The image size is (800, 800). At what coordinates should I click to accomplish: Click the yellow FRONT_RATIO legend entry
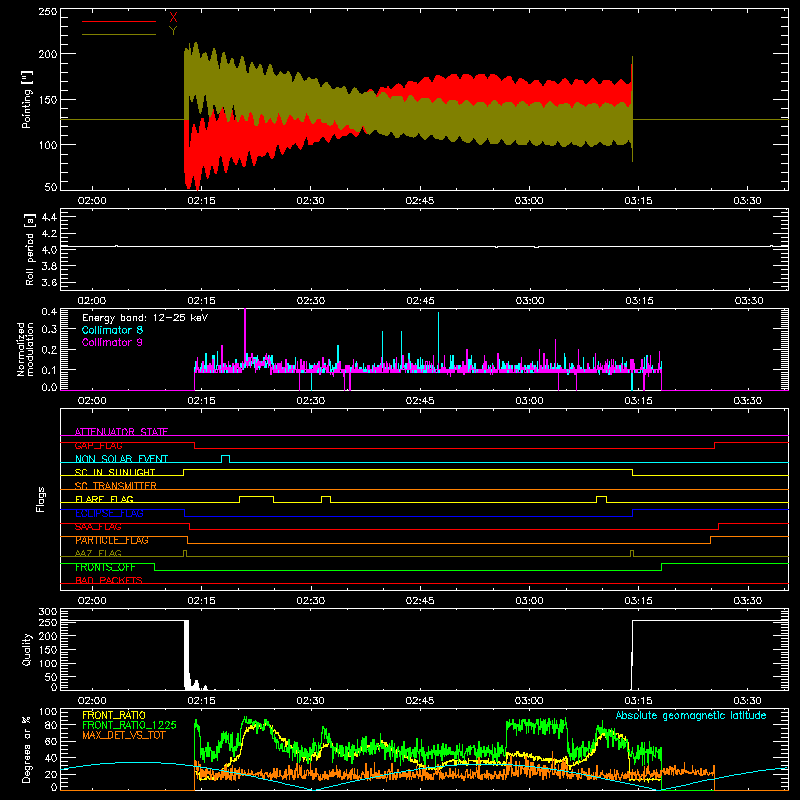[114, 715]
